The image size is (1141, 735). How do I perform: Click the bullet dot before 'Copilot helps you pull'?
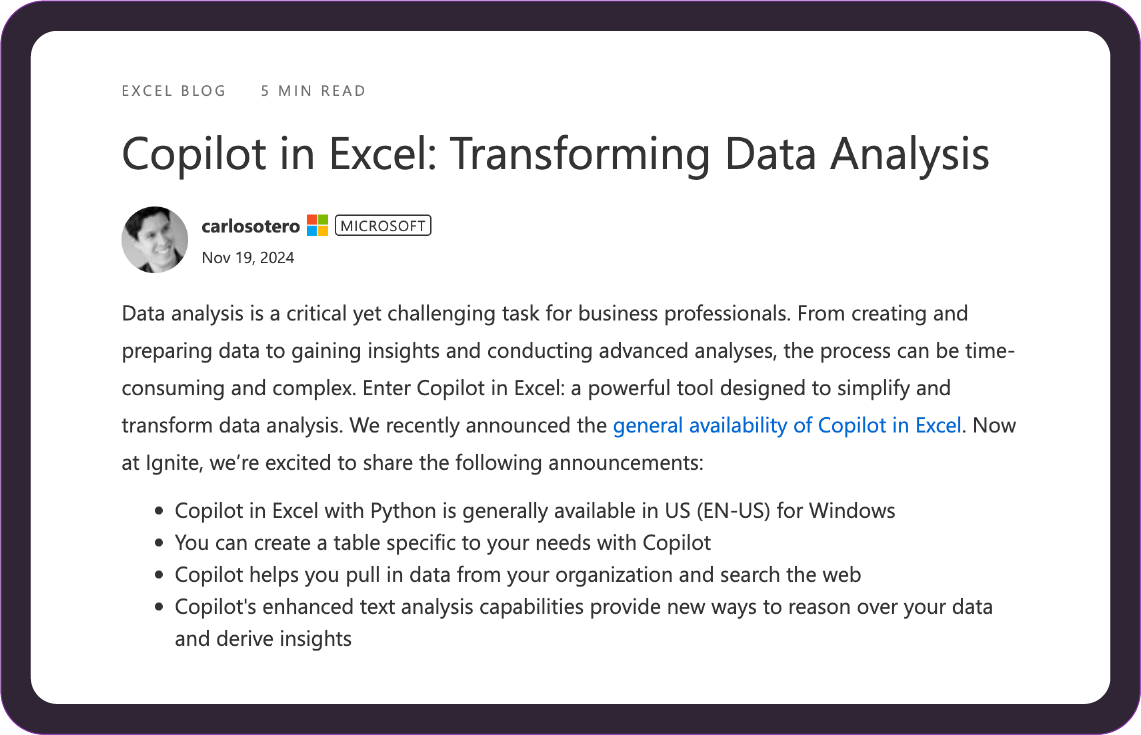(x=159, y=576)
